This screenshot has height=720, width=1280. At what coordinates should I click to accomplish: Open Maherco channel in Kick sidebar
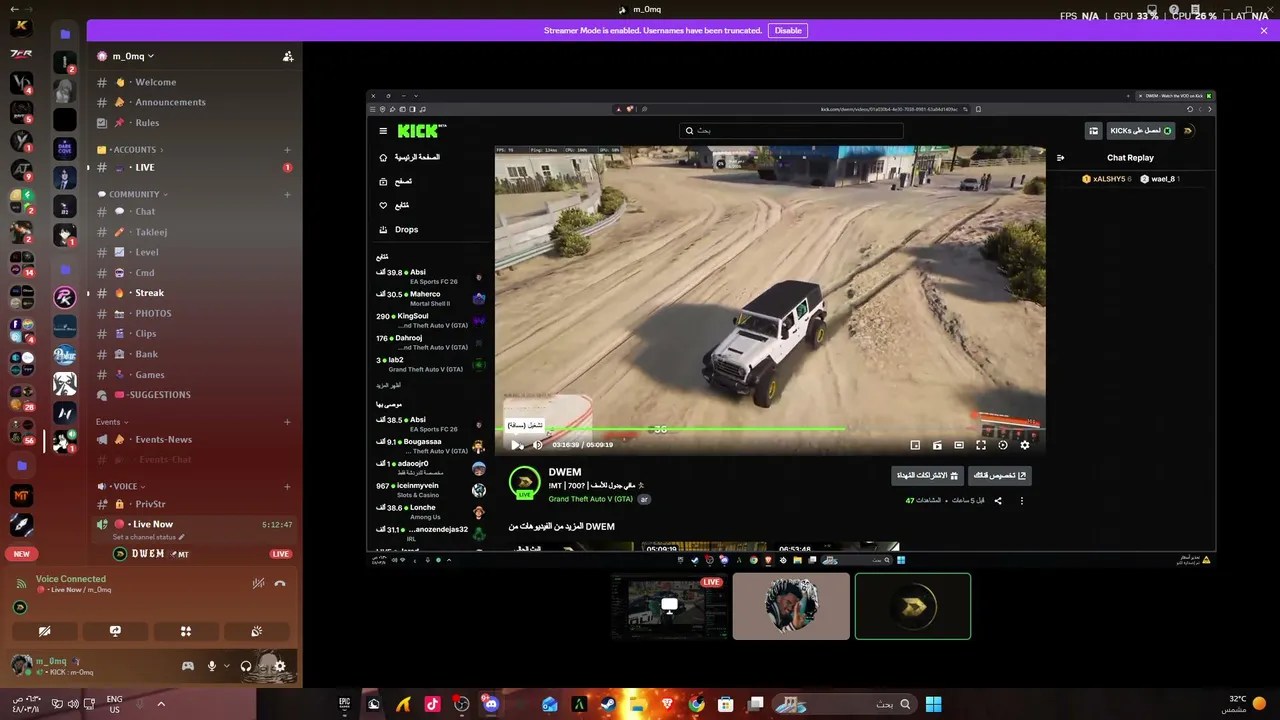pyautogui.click(x=430, y=298)
